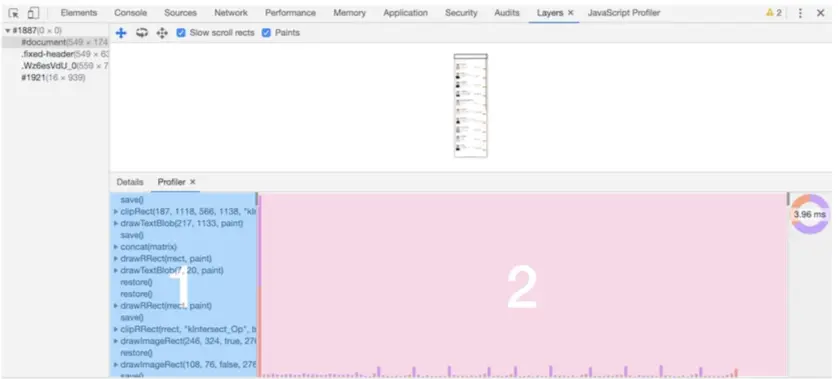Image resolution: width=838 pixels, height=379 pixels.
Task: Open the Sources tab
Action: click(180, 13)
